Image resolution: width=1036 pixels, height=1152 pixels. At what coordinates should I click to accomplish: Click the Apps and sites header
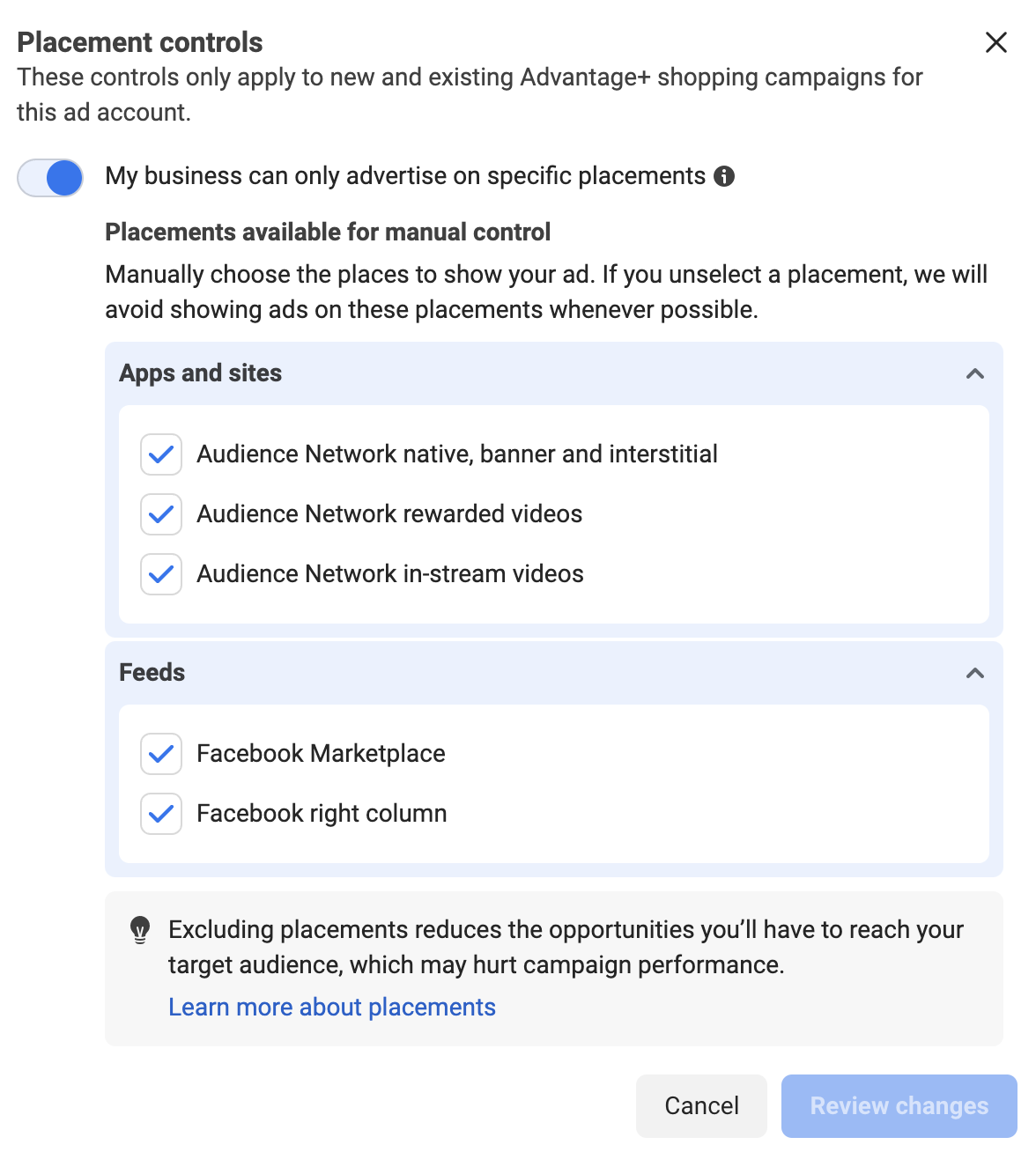[x=554, y=373]
